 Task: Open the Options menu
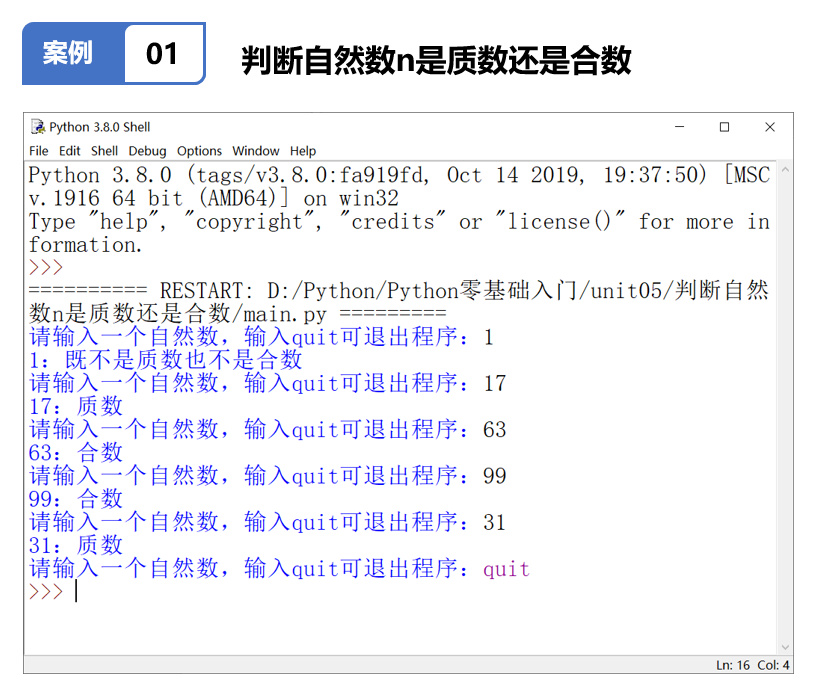(x=199, y=151)
